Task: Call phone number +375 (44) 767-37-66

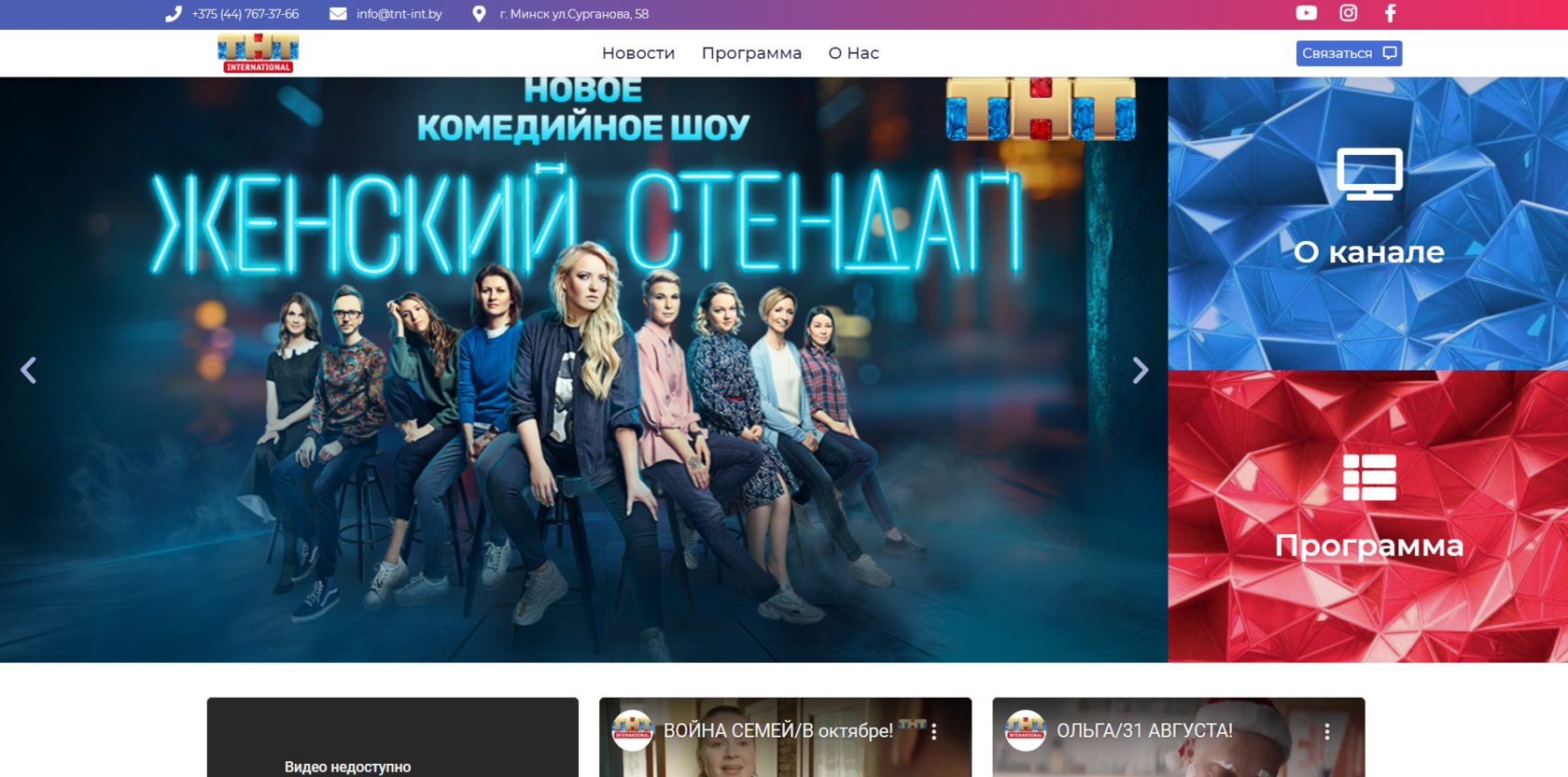Action: 245,14
